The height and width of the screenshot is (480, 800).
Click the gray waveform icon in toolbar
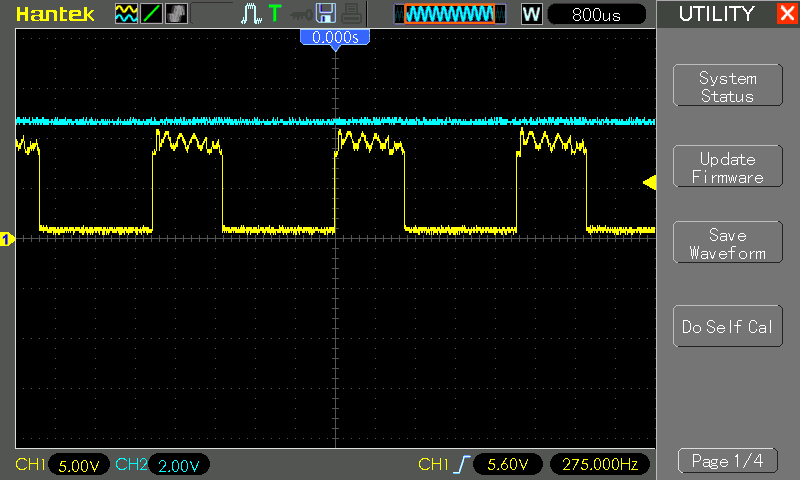(x=174, y=14)
